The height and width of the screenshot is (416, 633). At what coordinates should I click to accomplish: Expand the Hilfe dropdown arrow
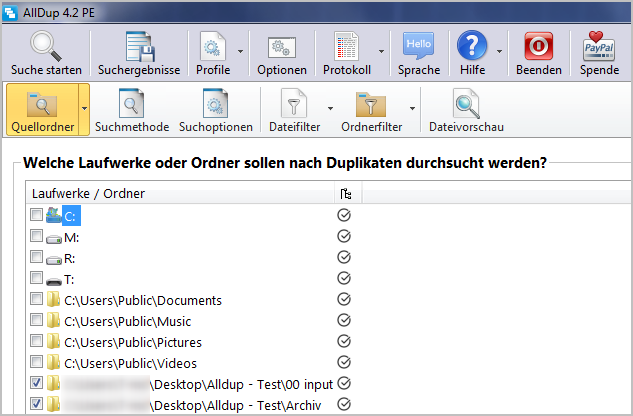(499, 52)
